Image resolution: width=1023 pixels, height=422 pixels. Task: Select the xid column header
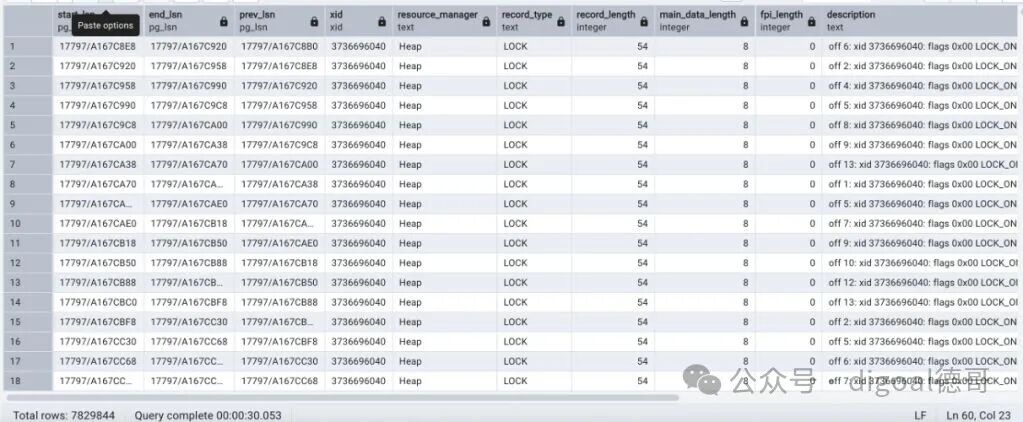click(x=359, y=21)
